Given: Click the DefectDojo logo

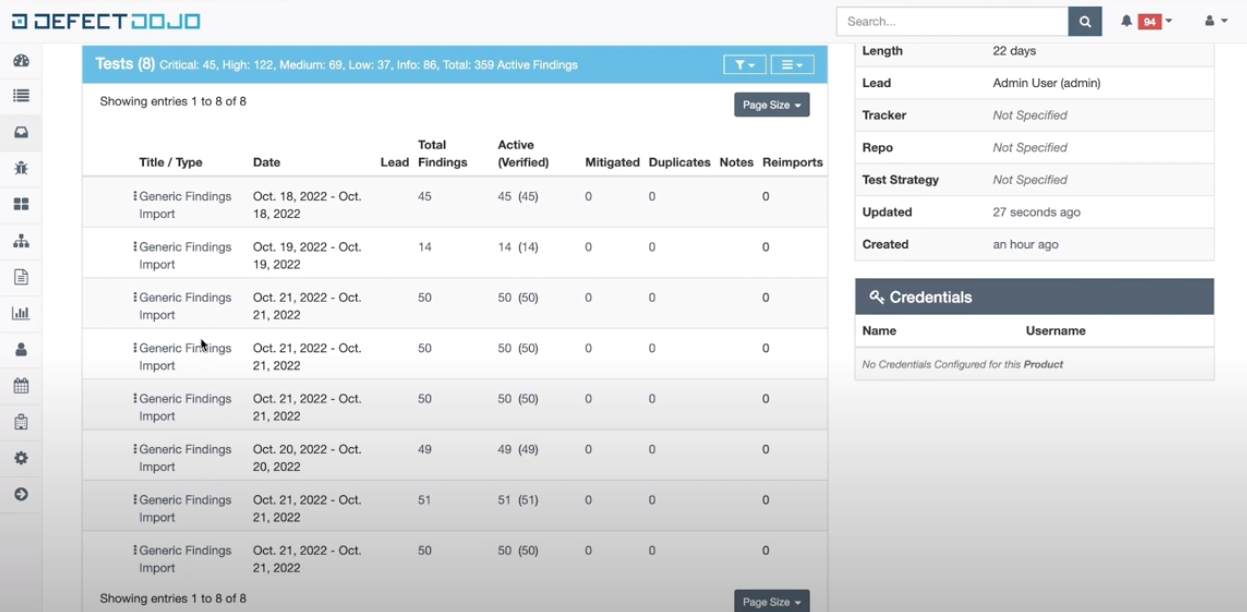Looking at the screenshot, I should click(106, 21).
